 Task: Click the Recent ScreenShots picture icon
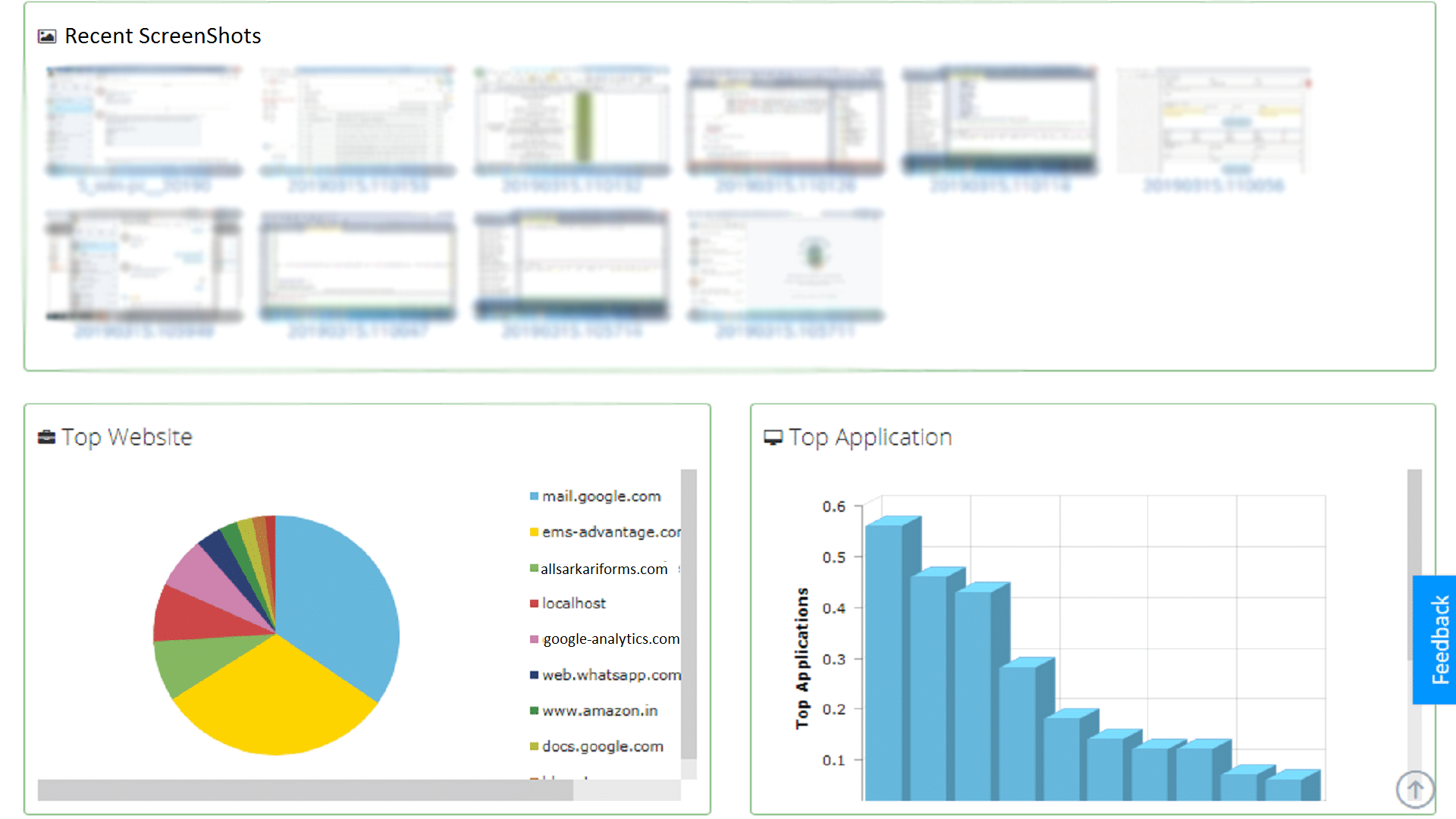[x=47, y=36]
